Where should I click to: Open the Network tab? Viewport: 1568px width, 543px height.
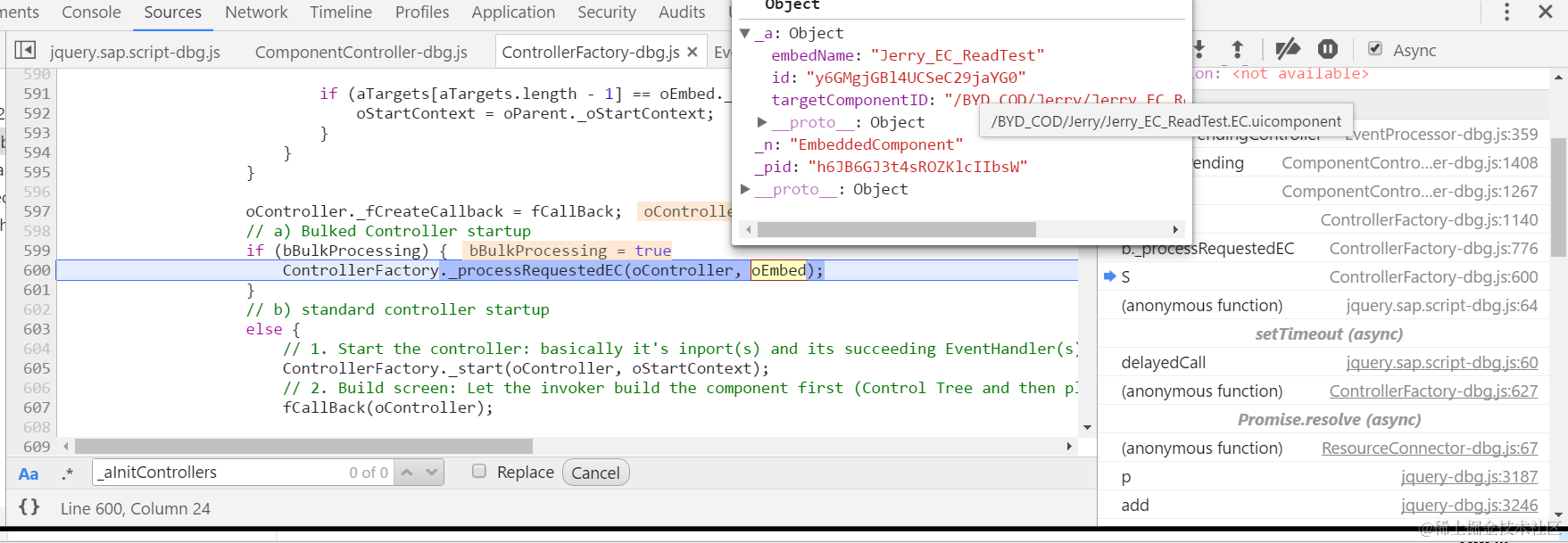[x=256, y=12]
